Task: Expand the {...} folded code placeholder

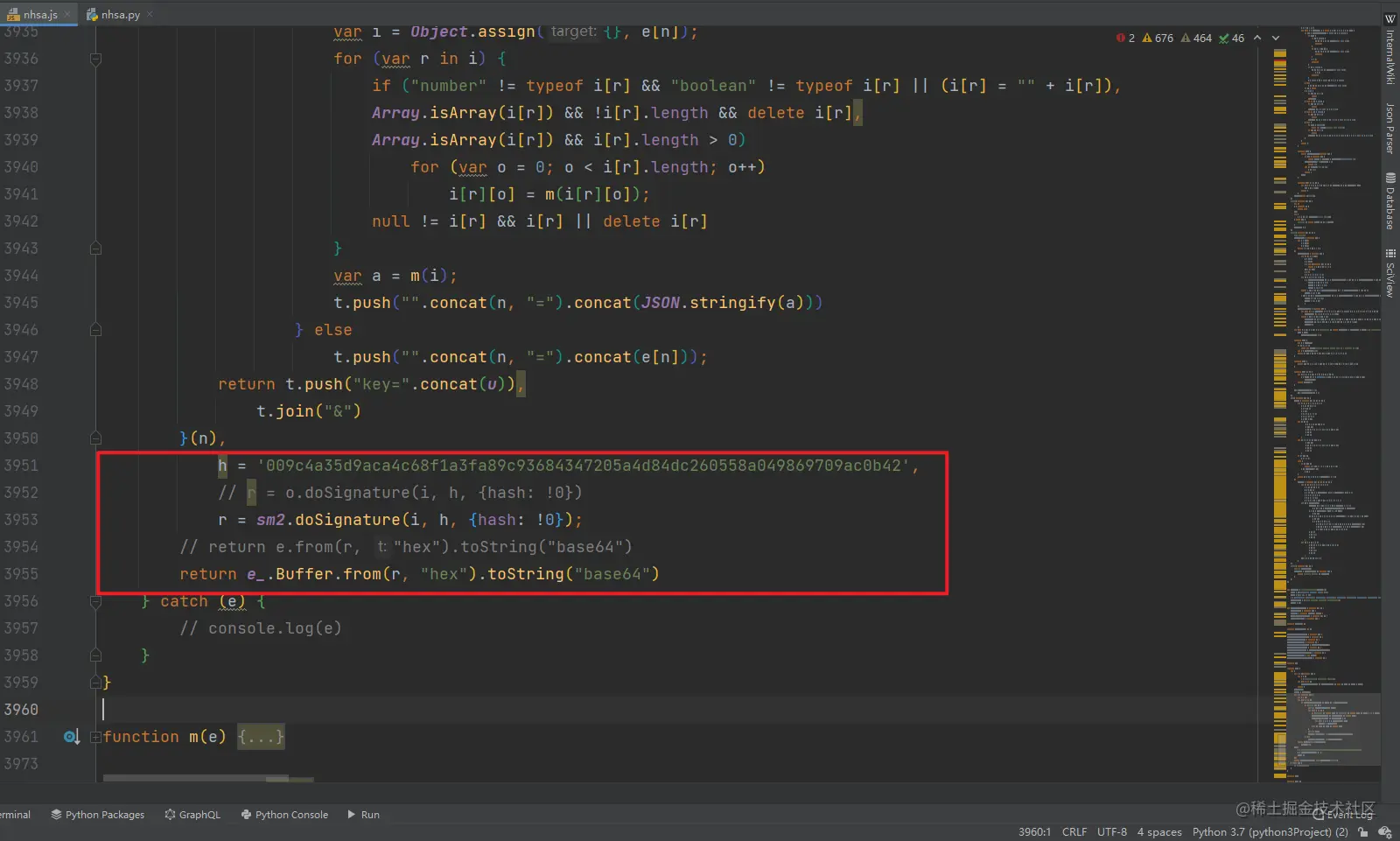Action: pyautogui.click(x=261, y=737)
